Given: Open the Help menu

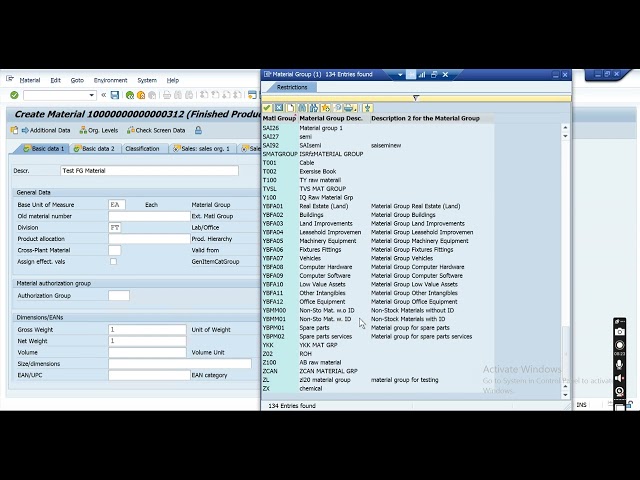Looking at the screenshot, I should pos(173,80).
